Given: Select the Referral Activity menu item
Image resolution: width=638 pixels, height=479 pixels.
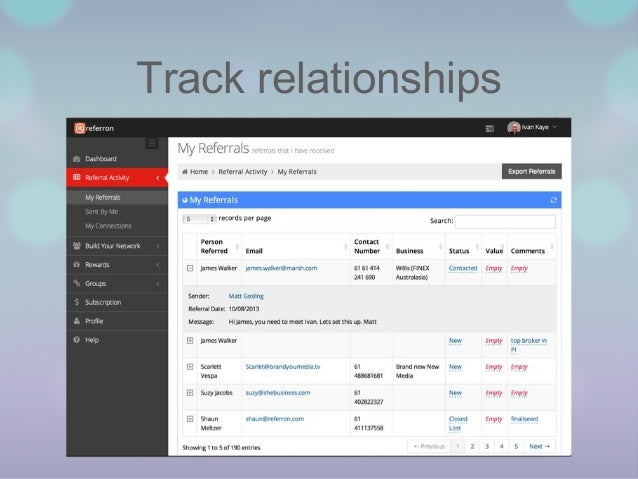Looking at the screenshot, I should pos(117,177).
